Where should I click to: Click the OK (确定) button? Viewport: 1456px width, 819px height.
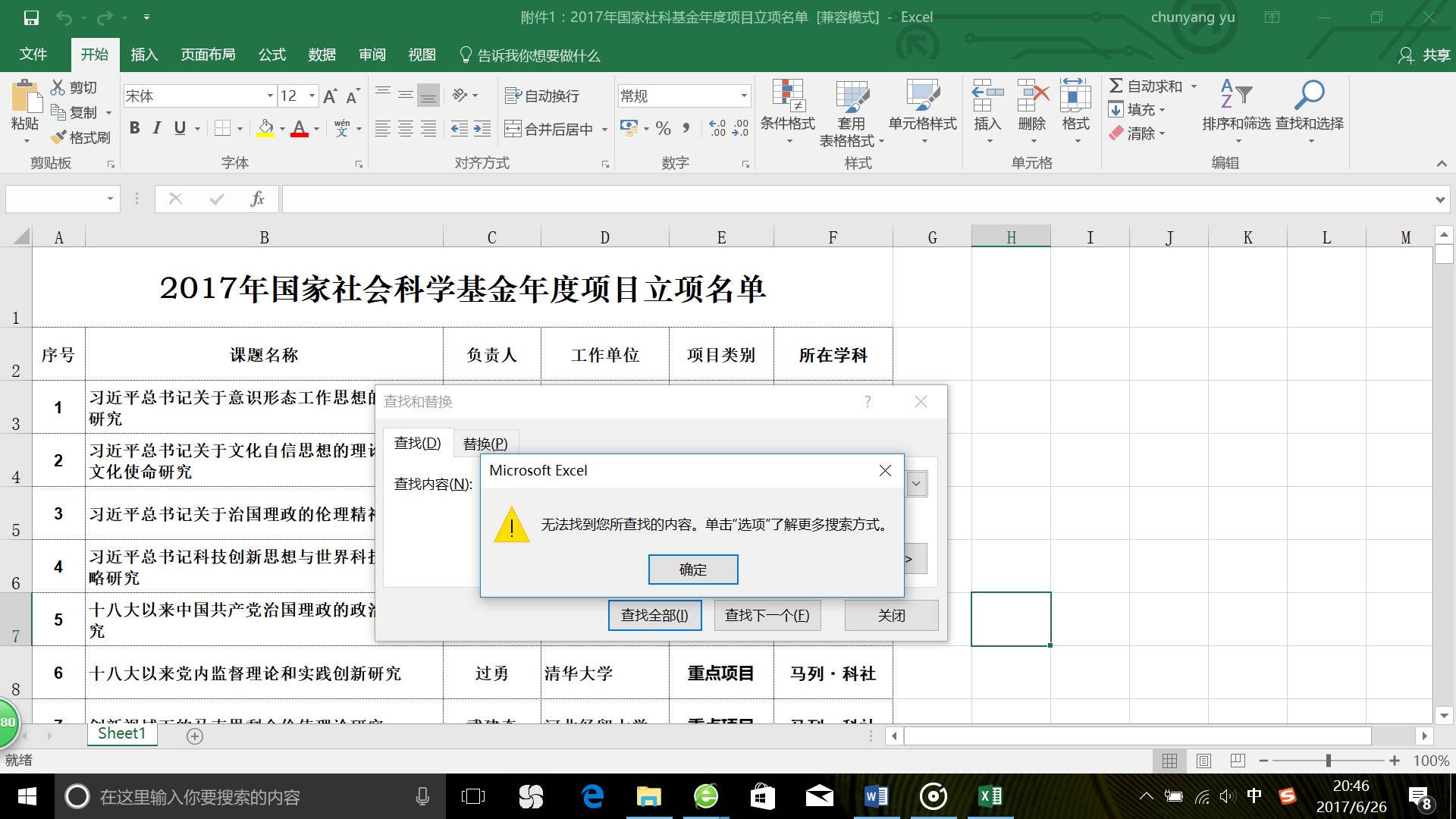pyautogui.click(x=692, y=570)
